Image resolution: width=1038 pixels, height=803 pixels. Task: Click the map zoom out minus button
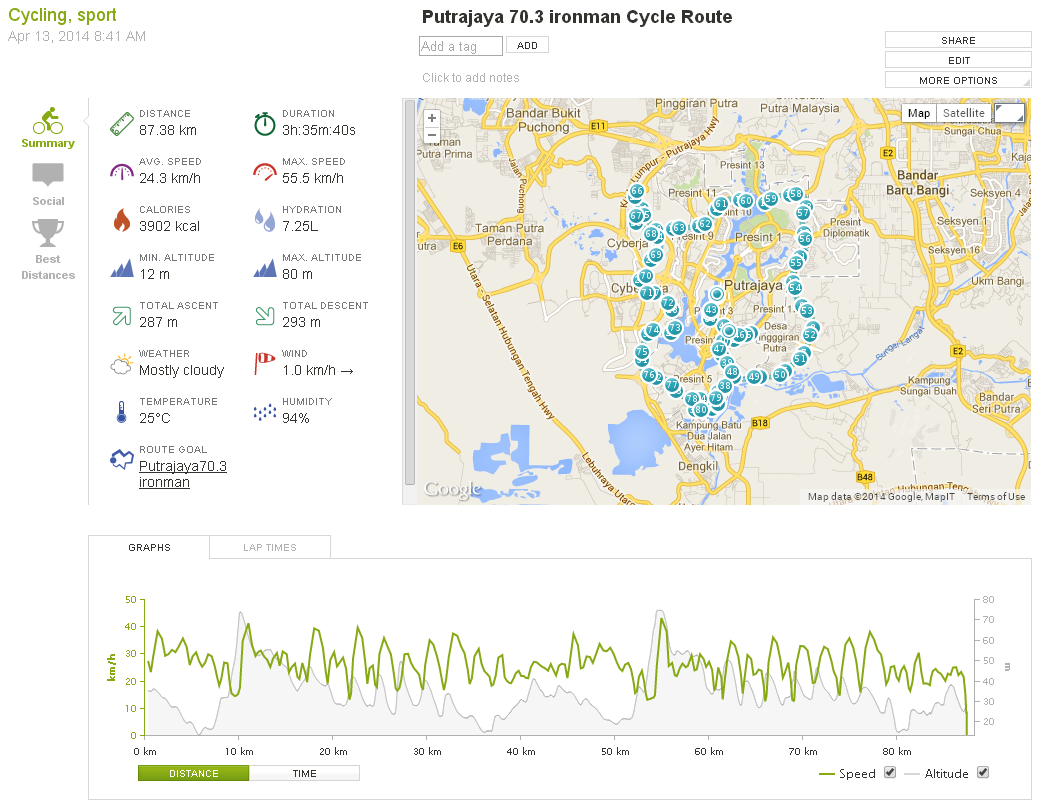click(432, 134)
